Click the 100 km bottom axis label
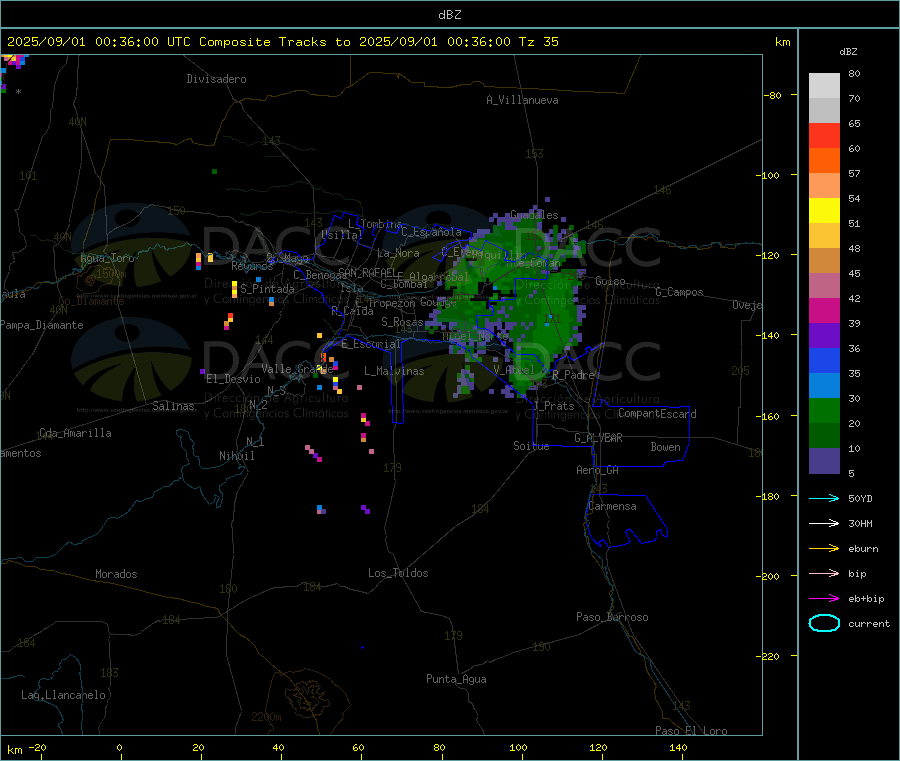 (518, 748)
